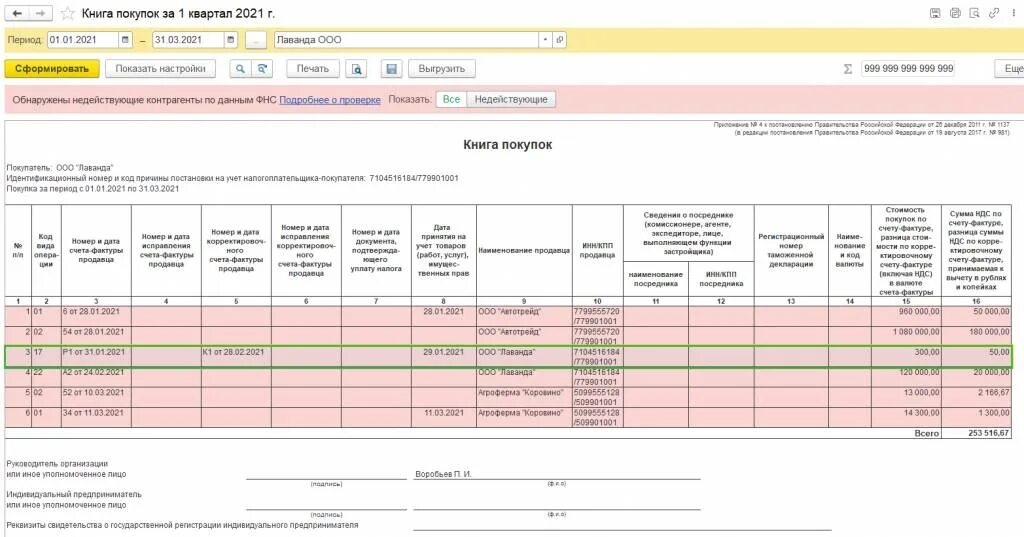Viewport: 1024px width, 537px height.
Task: Click the start date field 01.01.2021
Action: (x=83, y=40)
